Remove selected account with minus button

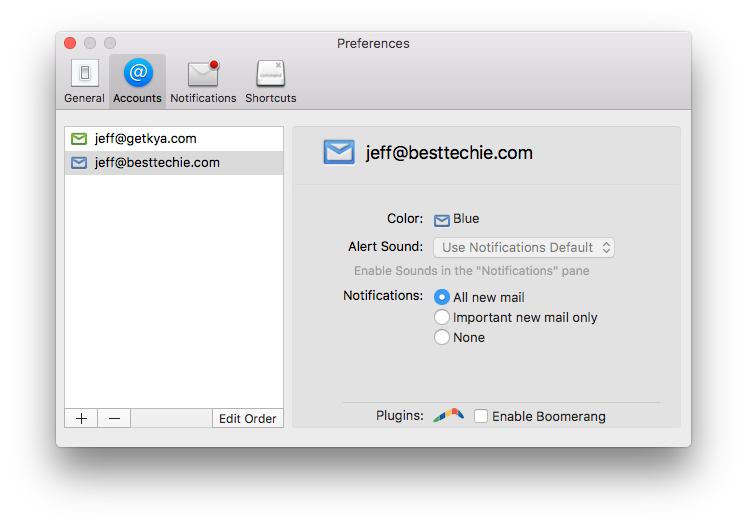point(114,418)
